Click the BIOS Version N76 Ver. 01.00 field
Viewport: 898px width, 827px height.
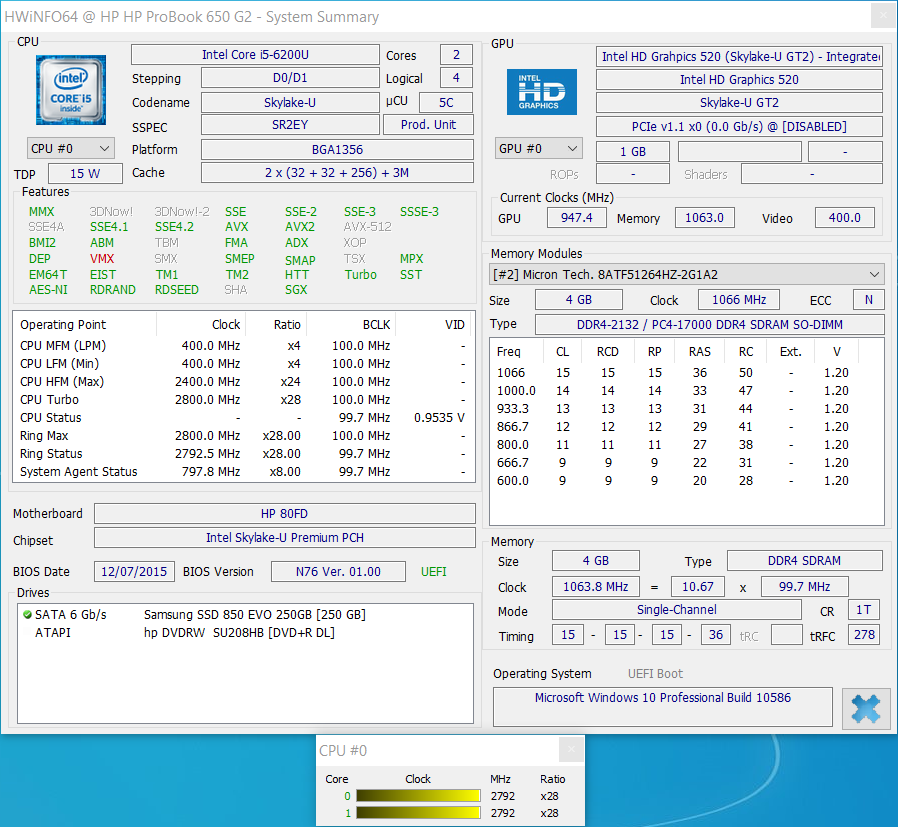(338, 572)
